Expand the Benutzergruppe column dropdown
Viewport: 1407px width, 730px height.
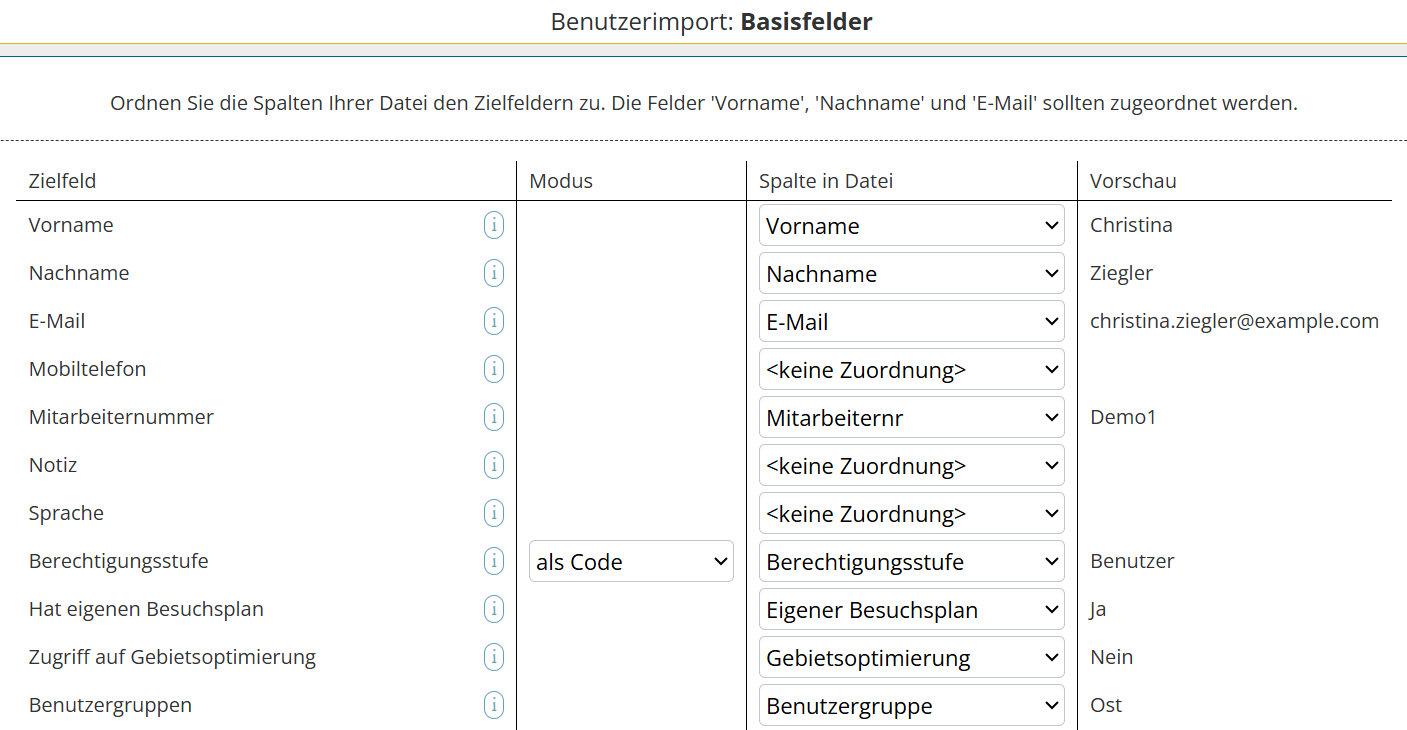tap(911, 706)
